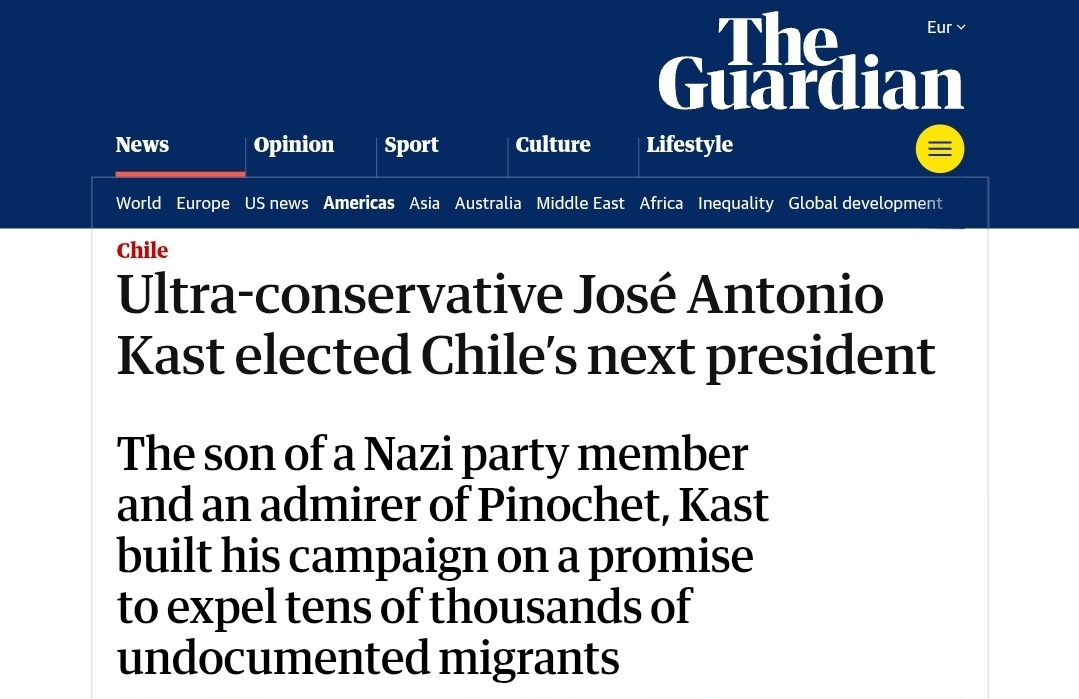The height and width of the screenshot is (699, 1079).
Task: Open the News section tab
Action: (x=142, y=145)
